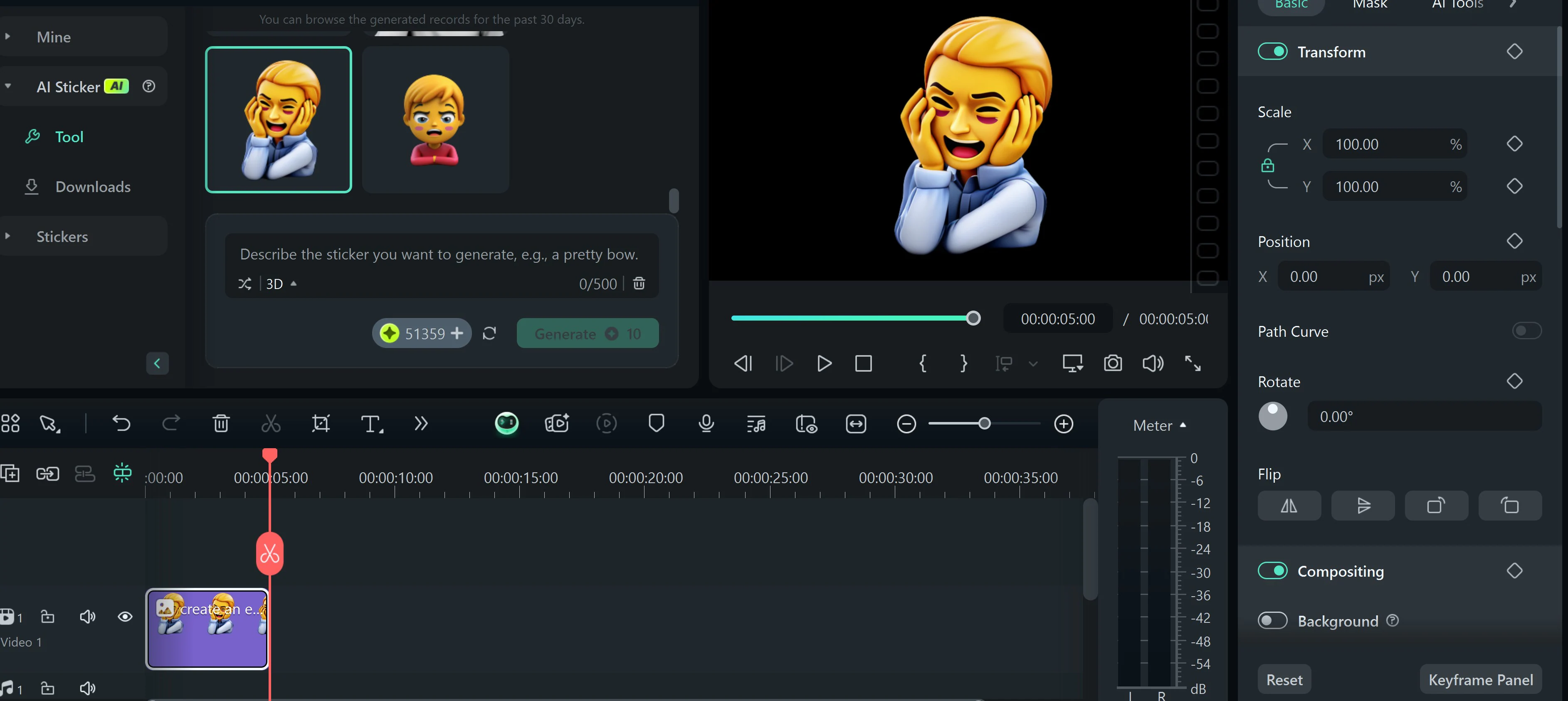Switch to the AI Tools tab
The width and height of the screenshot is (1568, 701).
pos(1457,5)
